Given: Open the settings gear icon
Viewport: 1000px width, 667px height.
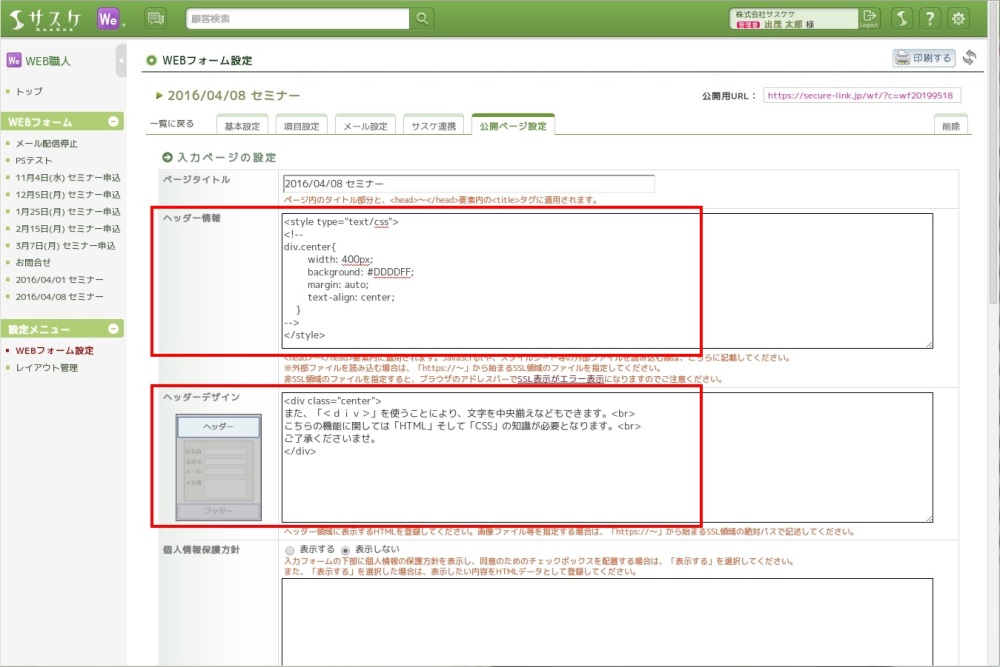Looking at the screenshot, I should (x=959, y=19).
